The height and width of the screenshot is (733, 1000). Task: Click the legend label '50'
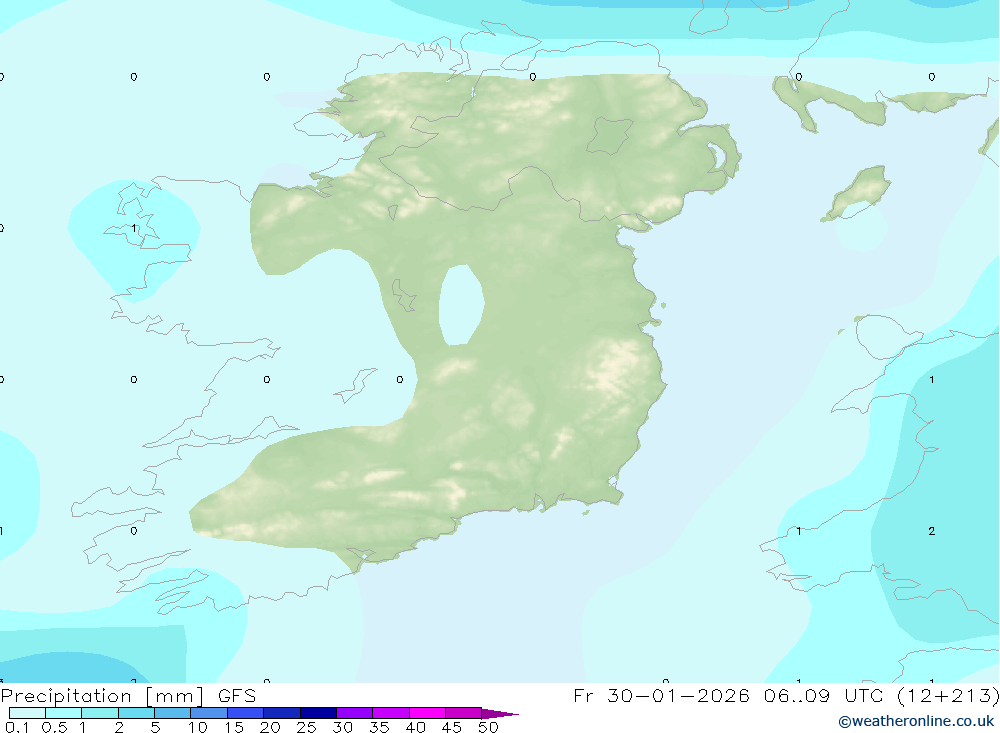coord(489,727)
